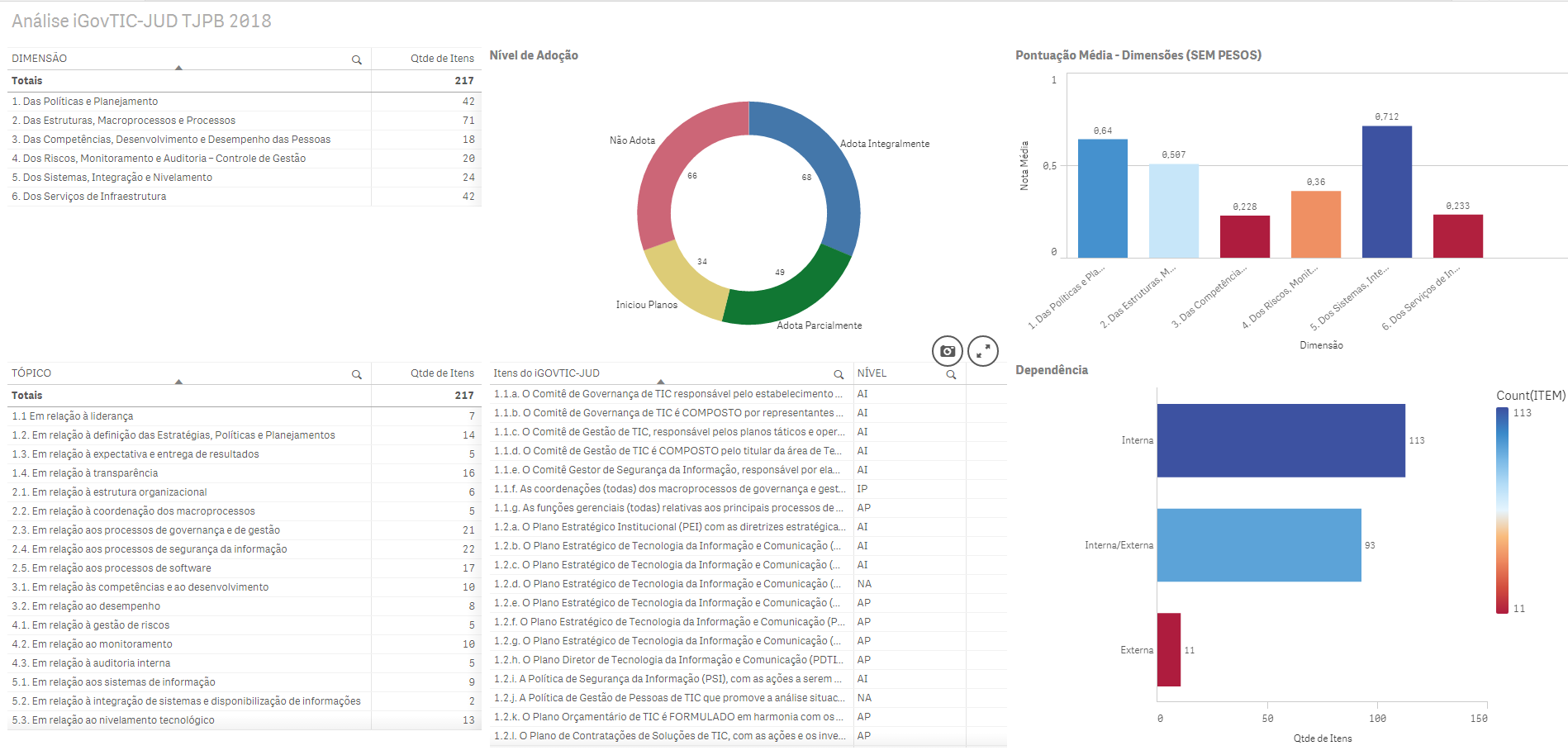Search within Itens do iGOVTIC-JUD column
This screenshot has height=755, width=1568.
click(839, 374)
